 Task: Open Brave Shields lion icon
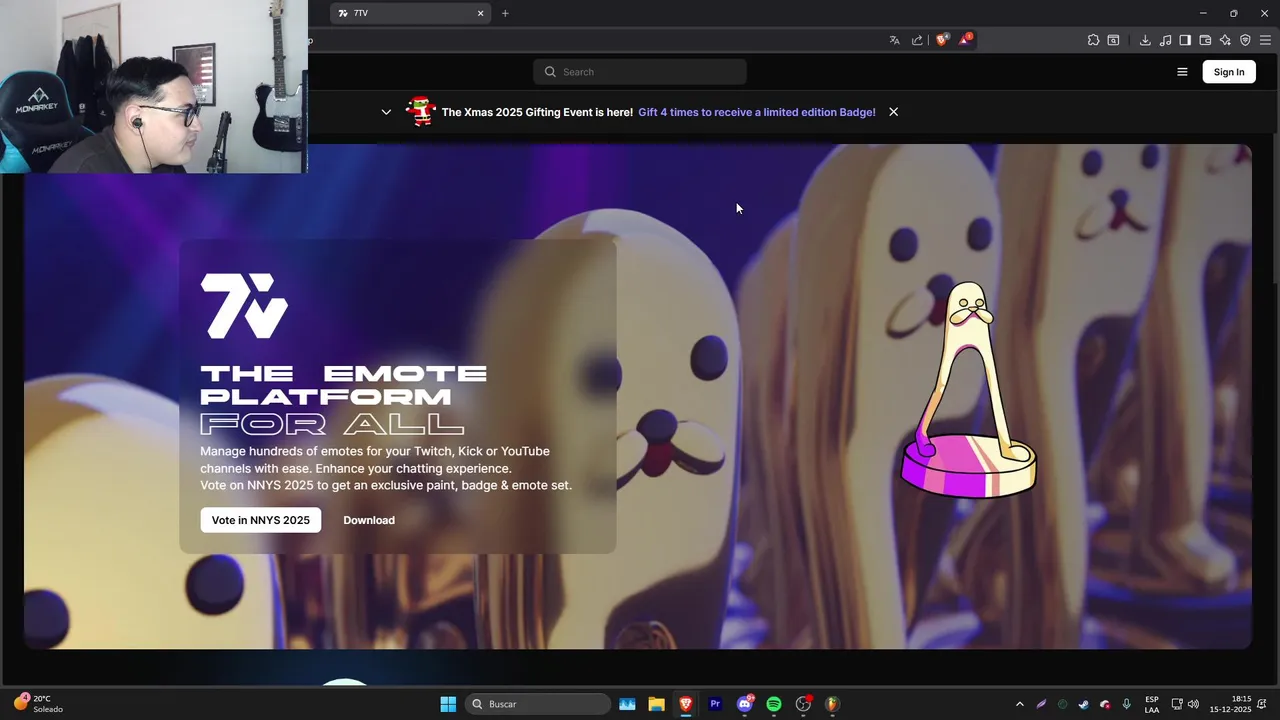942,40
